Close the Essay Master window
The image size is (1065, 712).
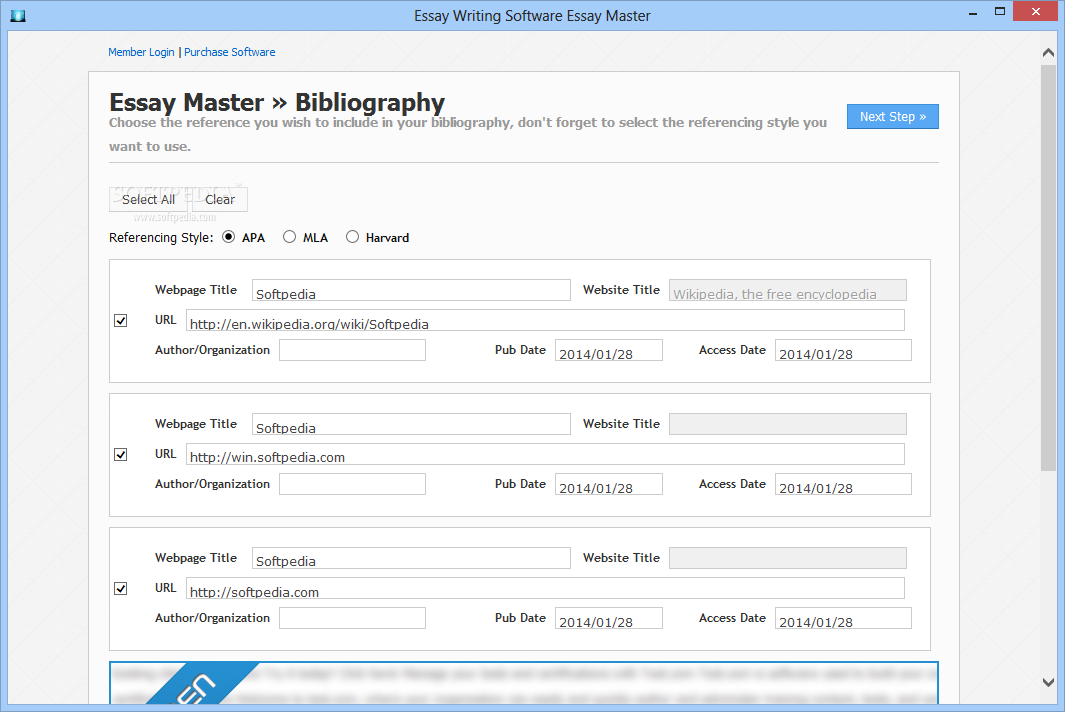coord(1036,12)
